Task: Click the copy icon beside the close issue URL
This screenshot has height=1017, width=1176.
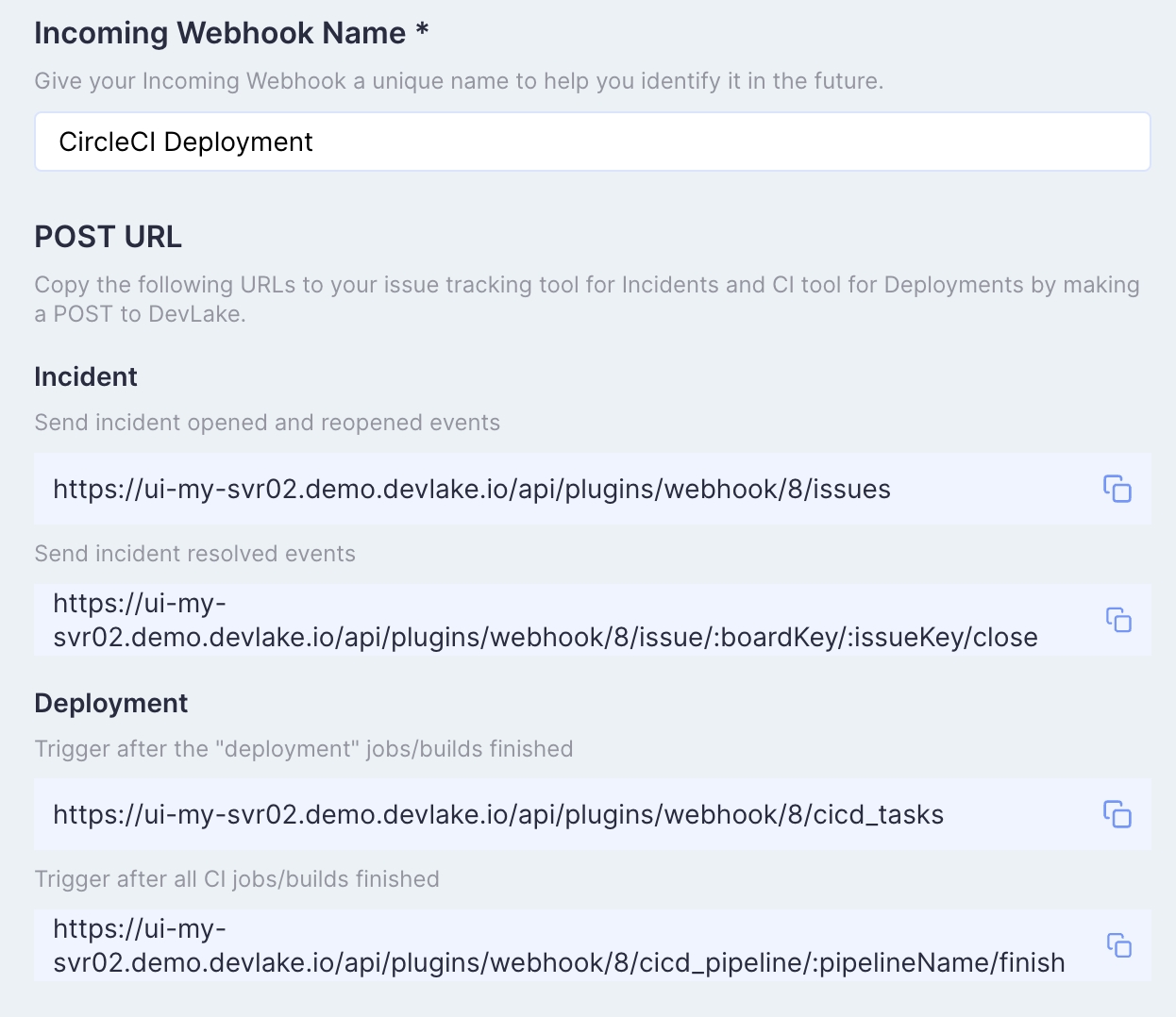Action: pos(1117,620)
